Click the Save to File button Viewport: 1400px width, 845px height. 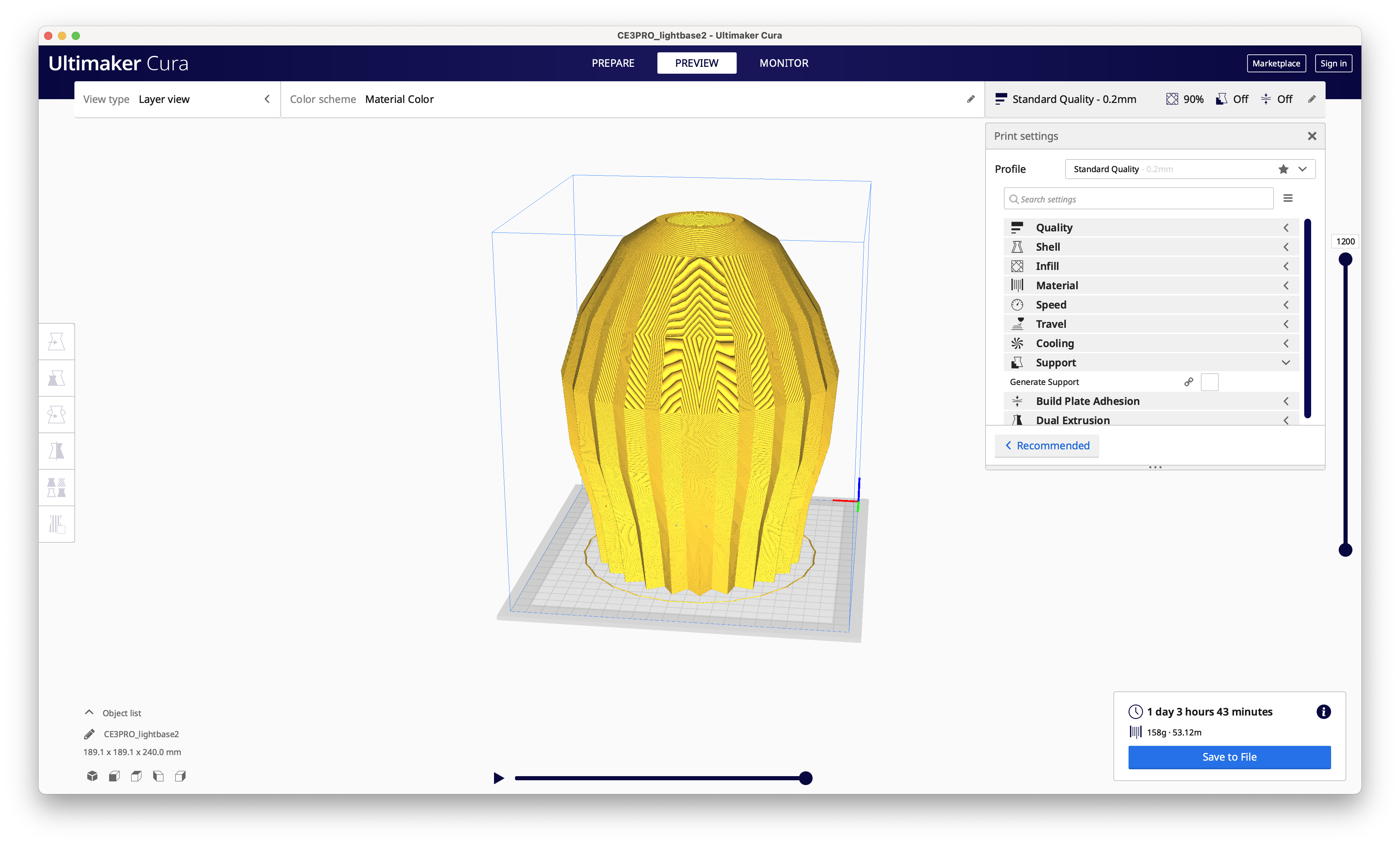pos(1229,757)
